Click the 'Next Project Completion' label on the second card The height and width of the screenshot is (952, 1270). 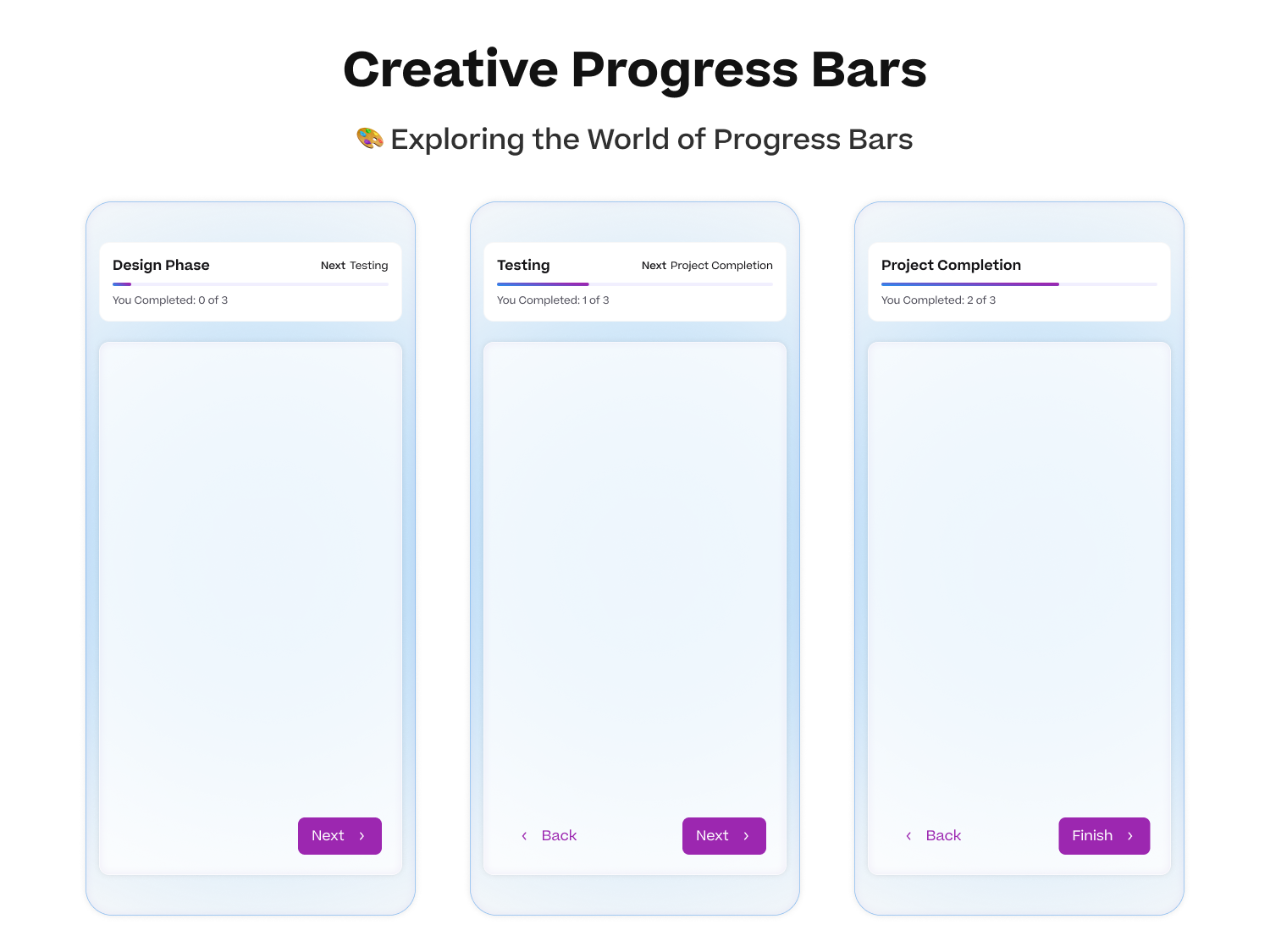tap(707, 266)
